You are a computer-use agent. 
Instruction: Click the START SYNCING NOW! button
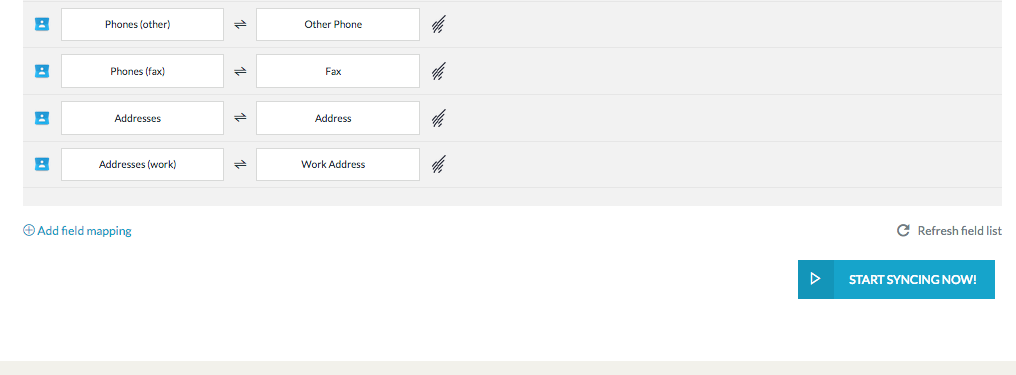click(x=896, y=279)
